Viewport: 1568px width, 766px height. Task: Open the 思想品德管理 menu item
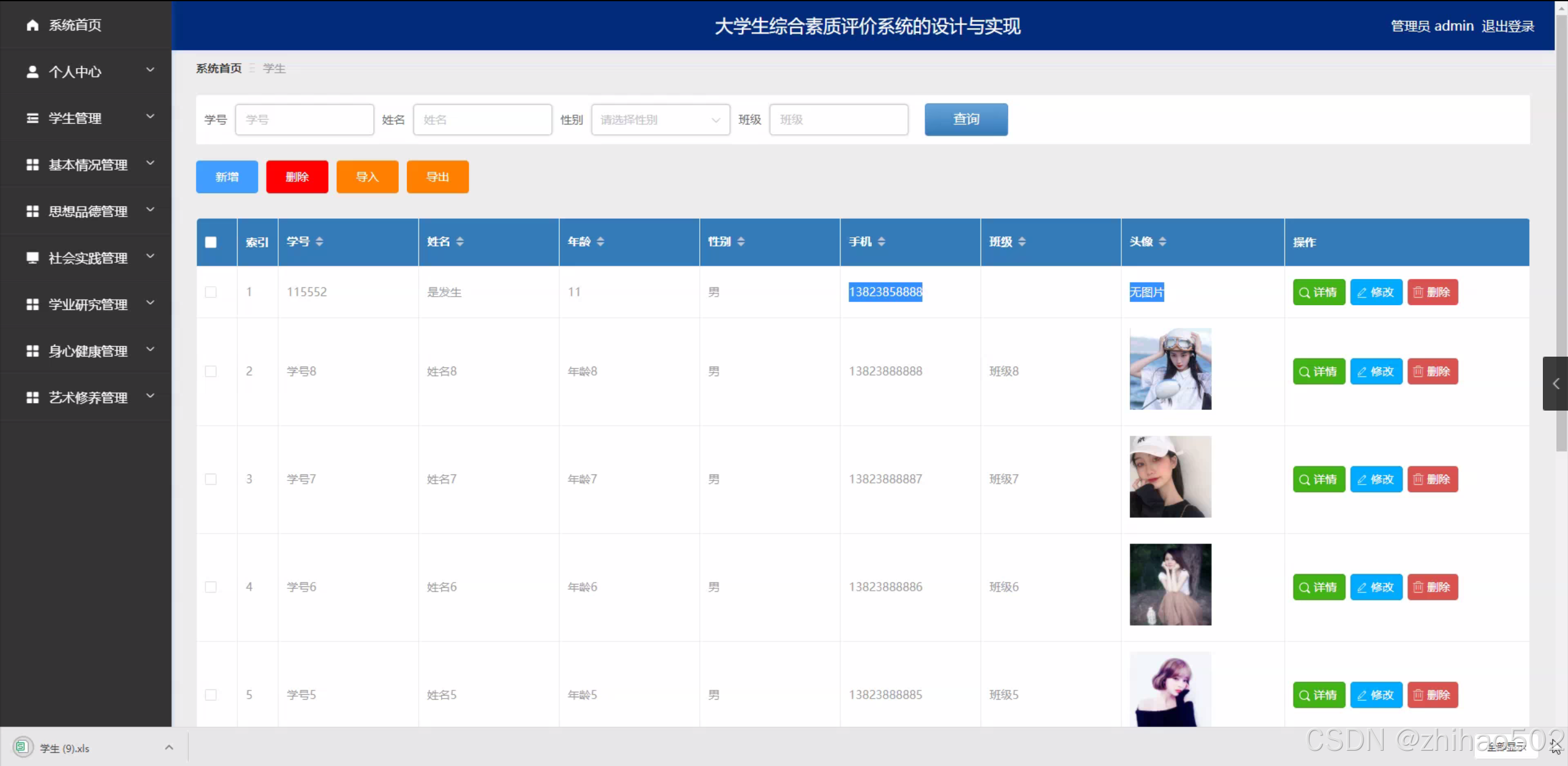(x=88, y=211)
